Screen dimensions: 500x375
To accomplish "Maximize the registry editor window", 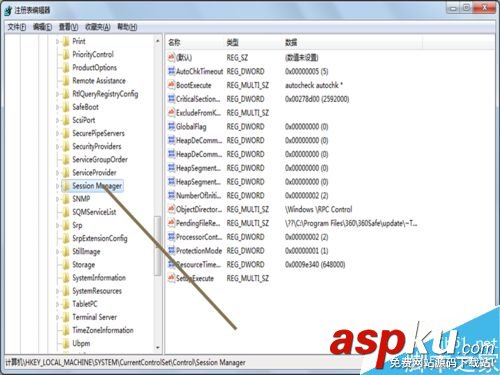I will coord(466,8).
